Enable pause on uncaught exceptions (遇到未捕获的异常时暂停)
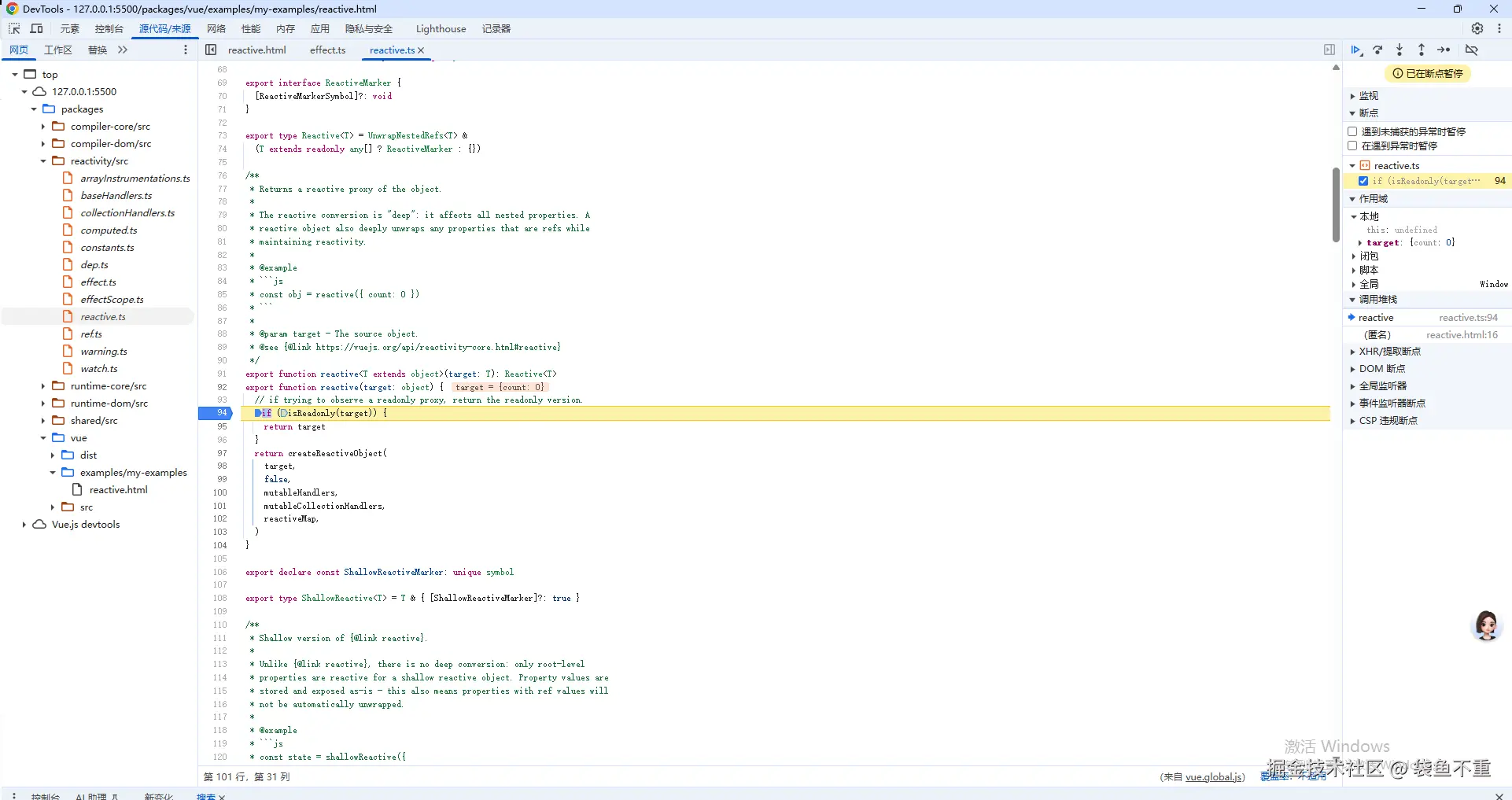Screen dimensions: 1512x800 tap(1353, 131)
